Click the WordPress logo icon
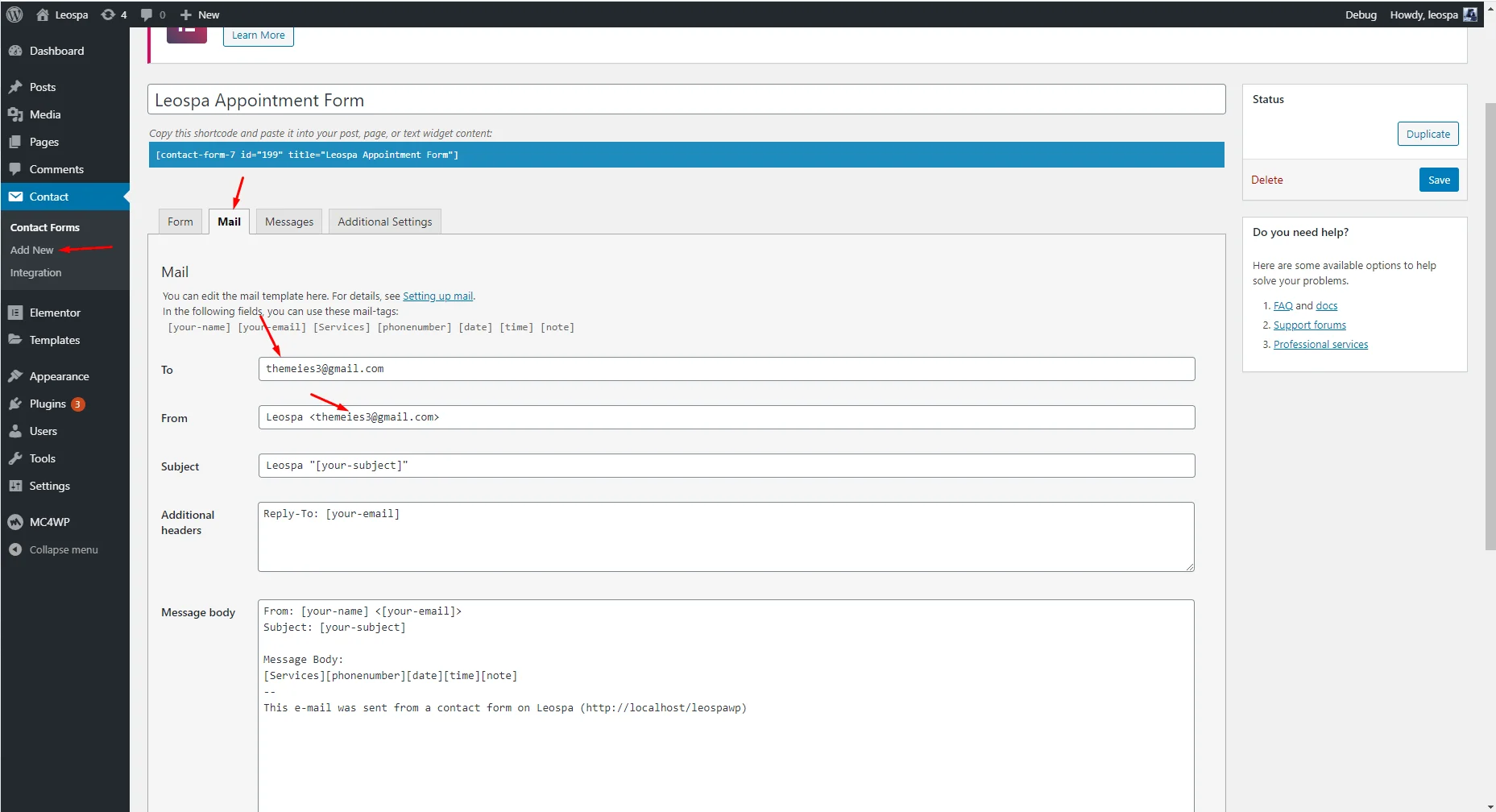 coord(15,14)
